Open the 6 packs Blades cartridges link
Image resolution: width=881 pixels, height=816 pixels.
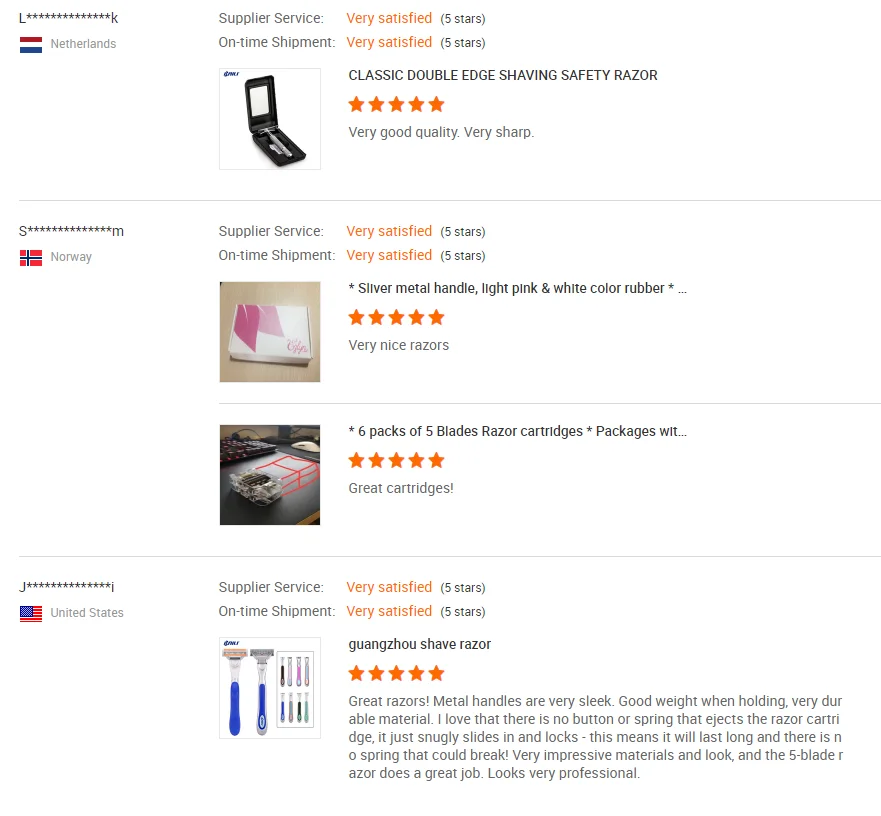(517, 431)
